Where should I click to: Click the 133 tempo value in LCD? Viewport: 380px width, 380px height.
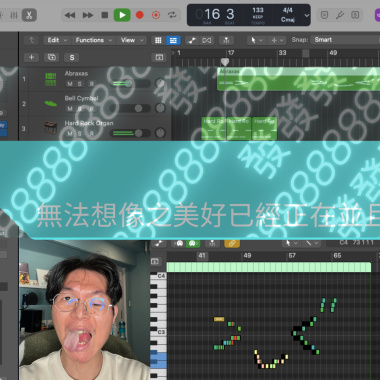tap(258, 10)
